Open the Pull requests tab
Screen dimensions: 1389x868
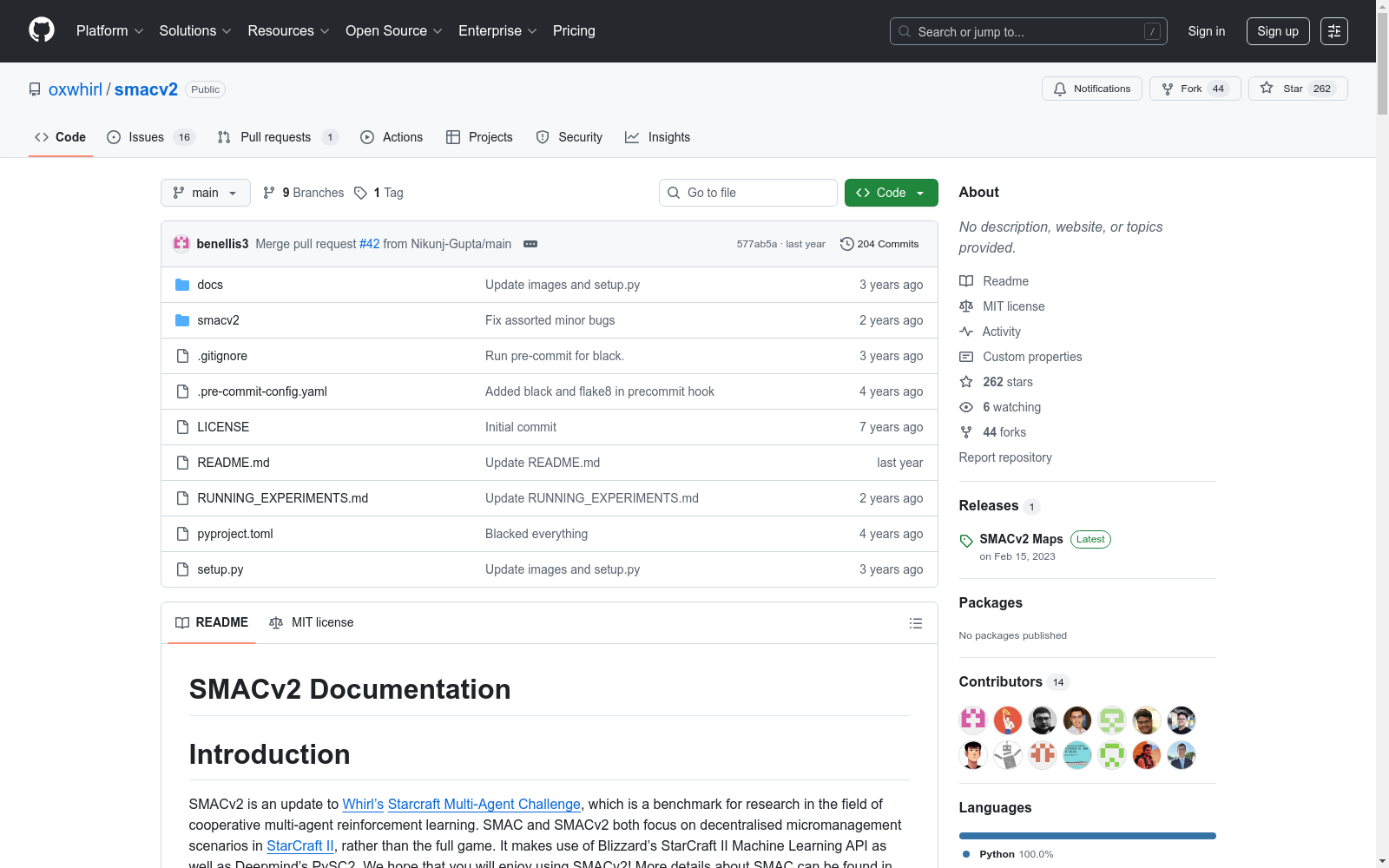(278, 137)
